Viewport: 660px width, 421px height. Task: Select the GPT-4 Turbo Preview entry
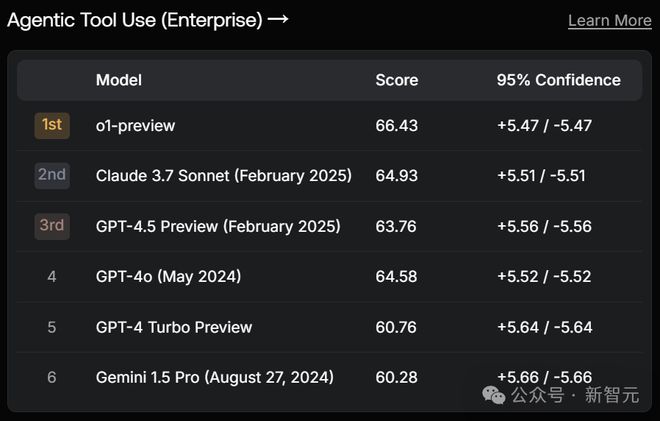pyautogui.click(x=173, y=327)
